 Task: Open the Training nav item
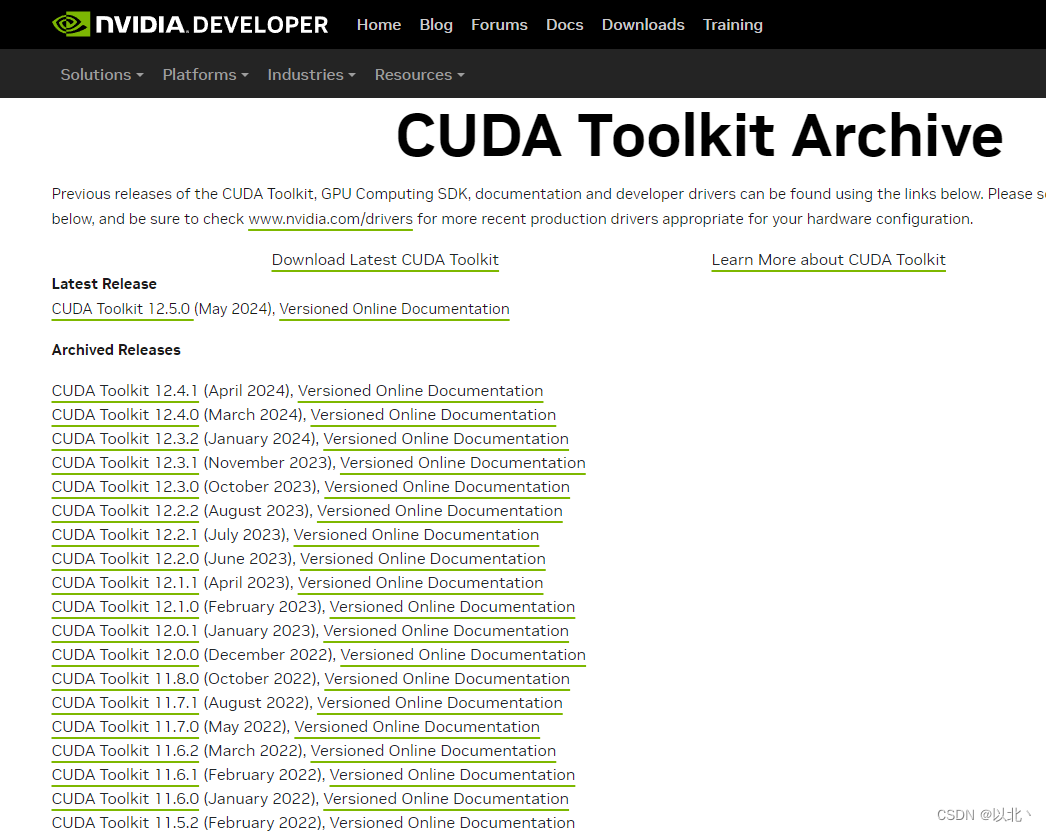(x=732, y=25)
